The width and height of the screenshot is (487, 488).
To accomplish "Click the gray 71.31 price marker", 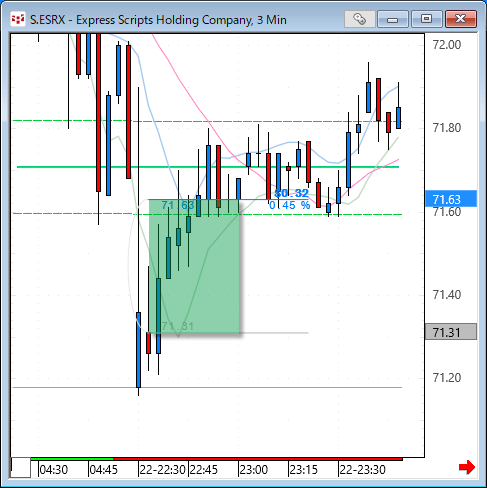I will (x=451, y=332).
